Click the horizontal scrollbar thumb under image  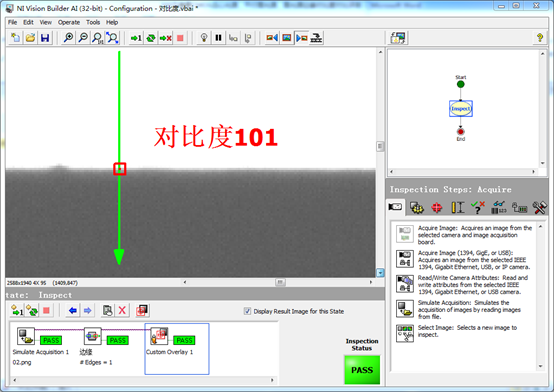[280, 282]
